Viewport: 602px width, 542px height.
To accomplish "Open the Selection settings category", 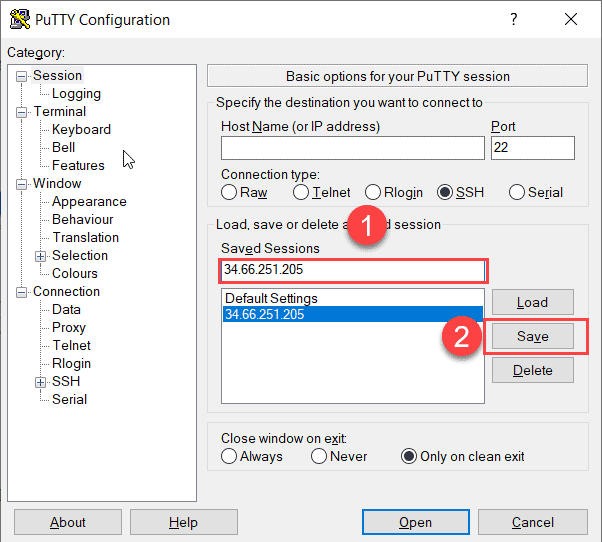I will [80, 256].
